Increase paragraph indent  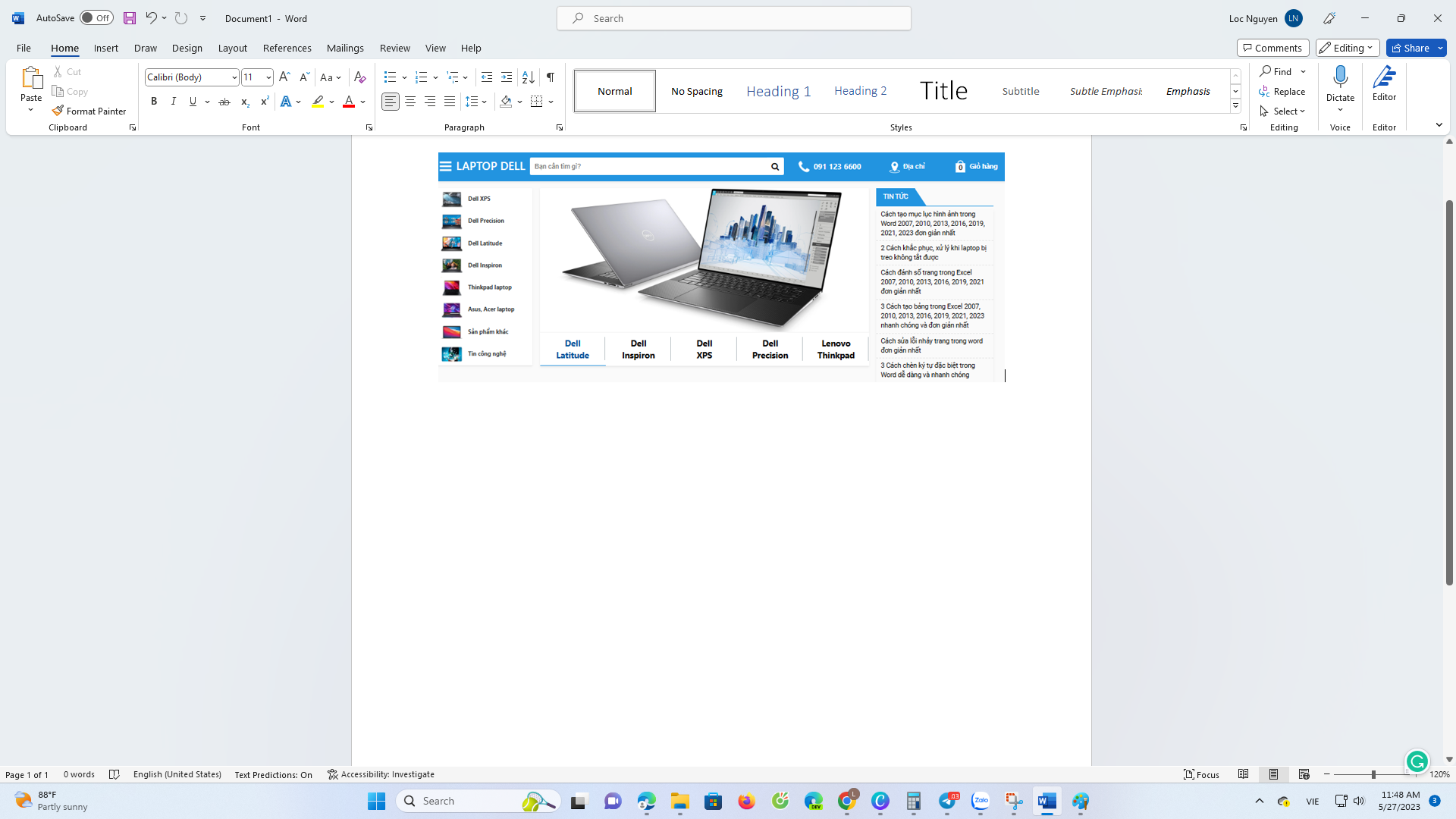(507, 77)
